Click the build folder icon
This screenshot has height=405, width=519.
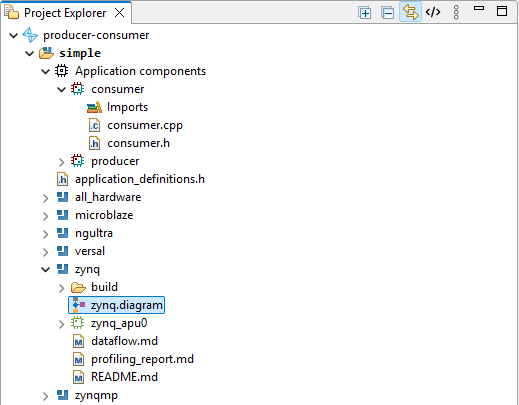tap(78, 287)
